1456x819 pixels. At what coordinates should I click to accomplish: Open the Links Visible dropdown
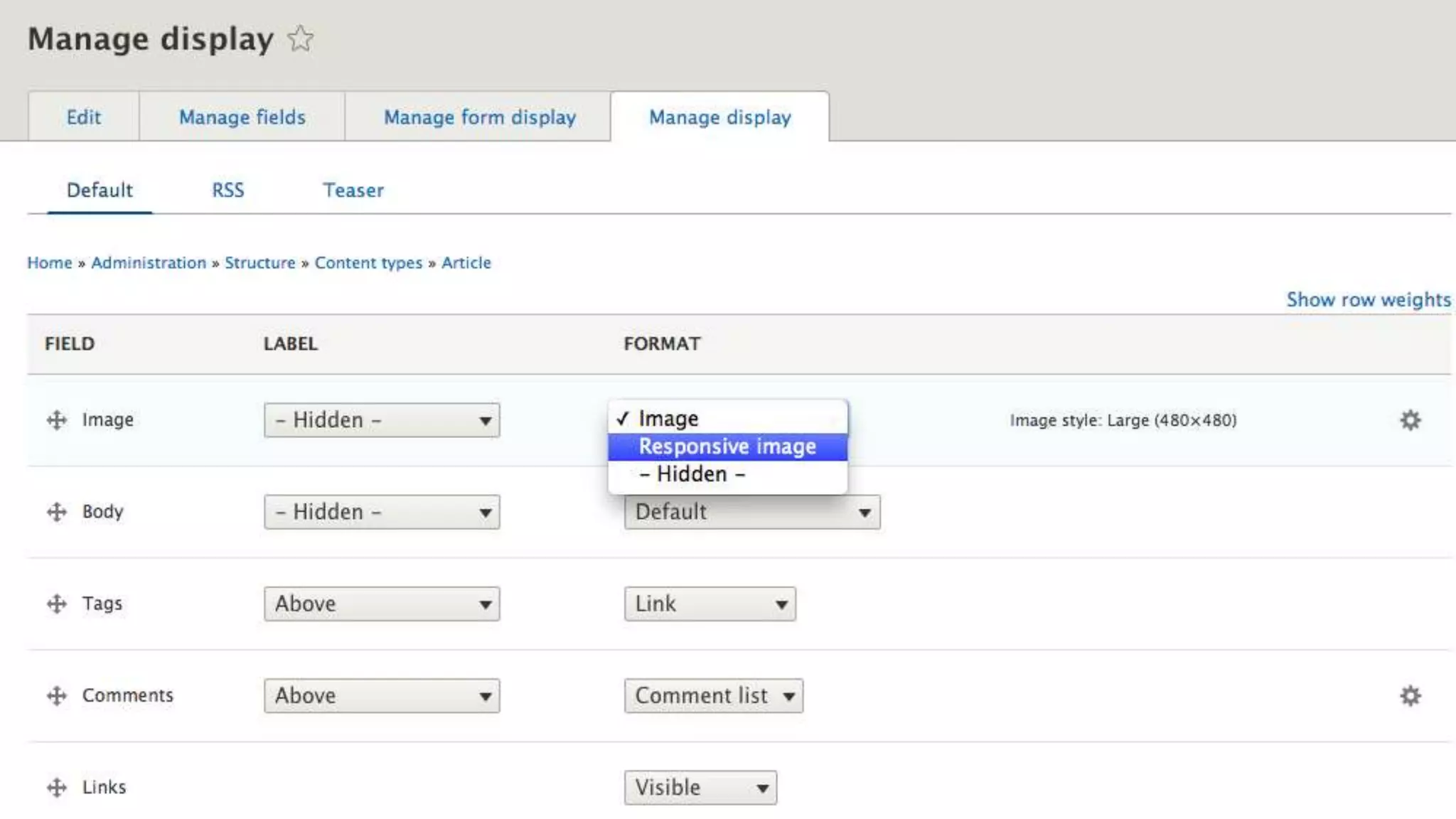click(x=700, y=788)
